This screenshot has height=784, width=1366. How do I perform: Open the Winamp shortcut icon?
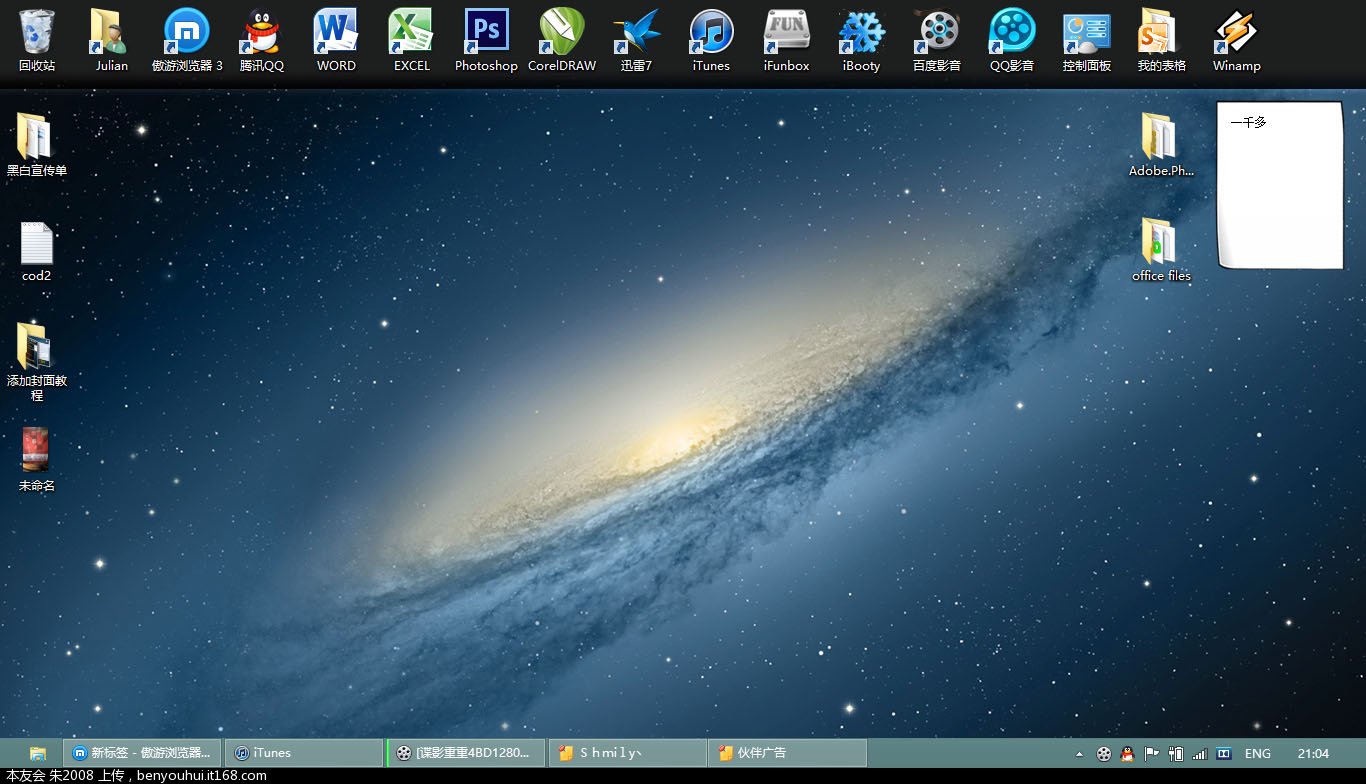pos(1236,33)
